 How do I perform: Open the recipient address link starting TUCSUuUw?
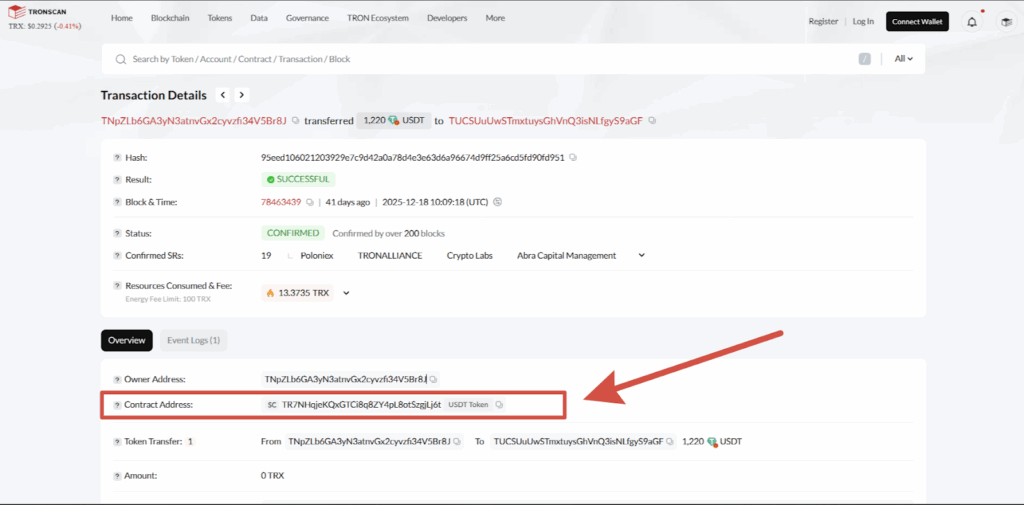point(546,121)
